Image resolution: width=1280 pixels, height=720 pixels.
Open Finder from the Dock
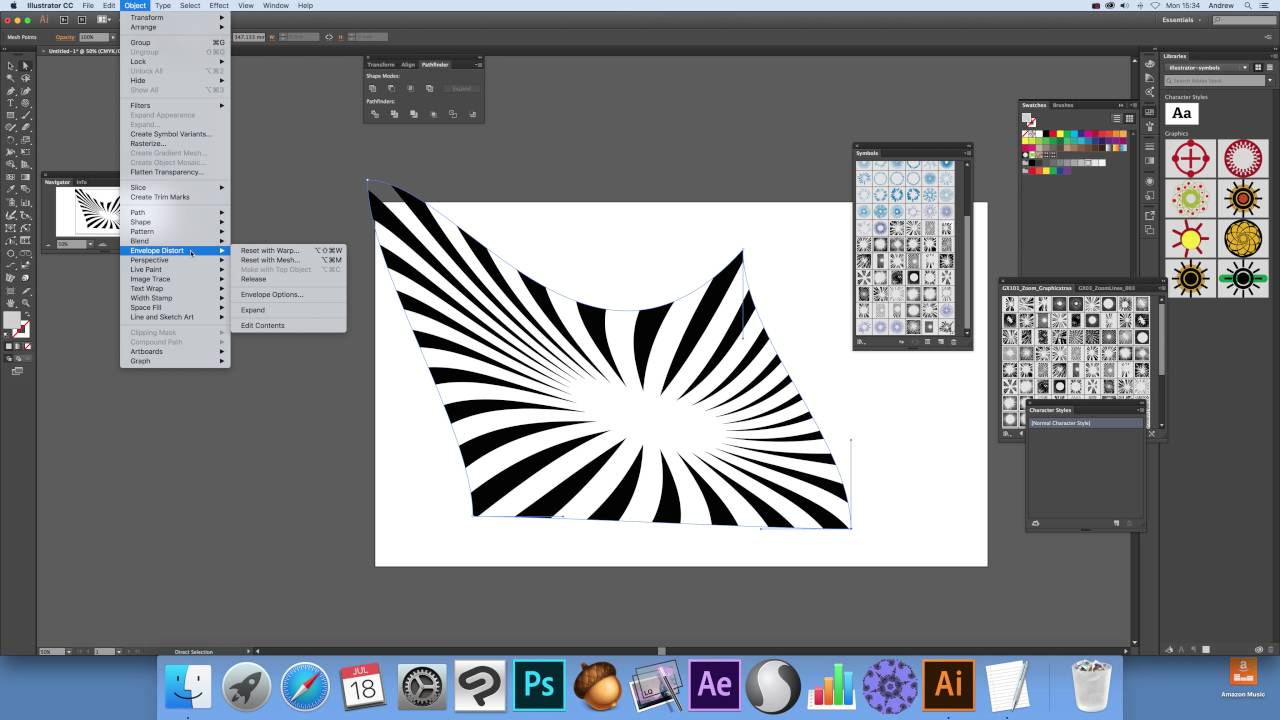click(188, 686)
